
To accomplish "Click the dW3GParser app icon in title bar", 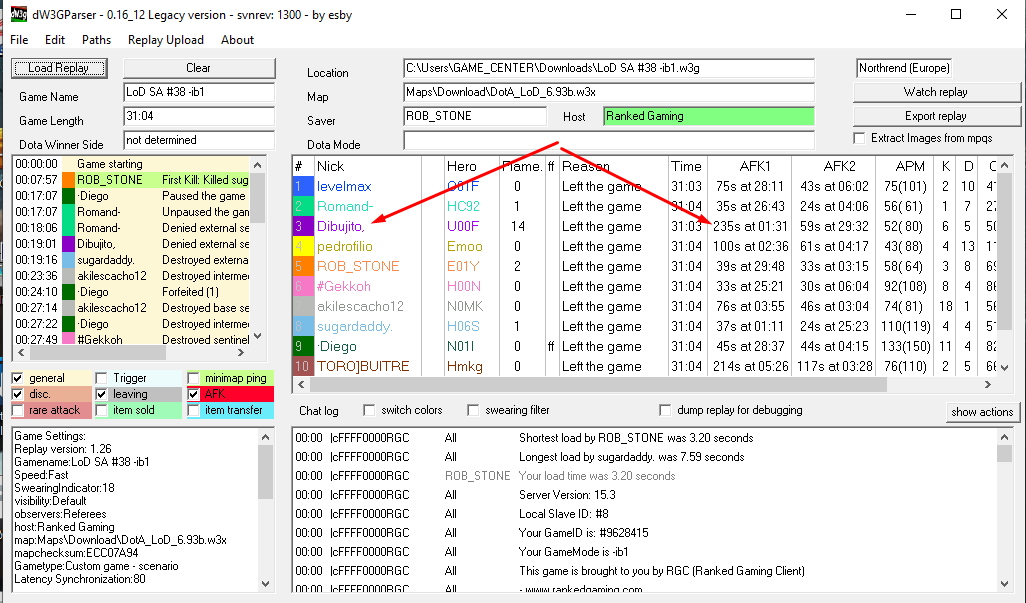I will (19, 14).
